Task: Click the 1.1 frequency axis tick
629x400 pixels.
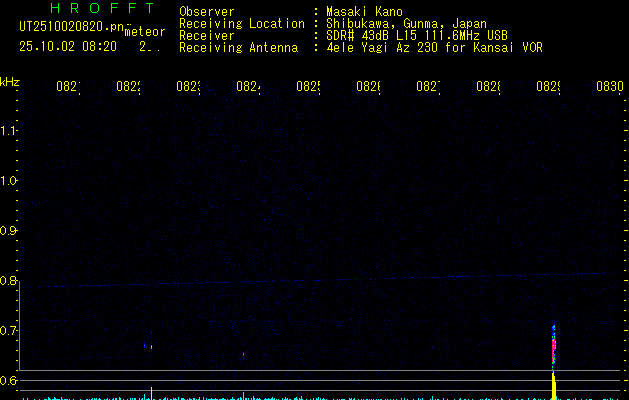Action: coord(10,131)
